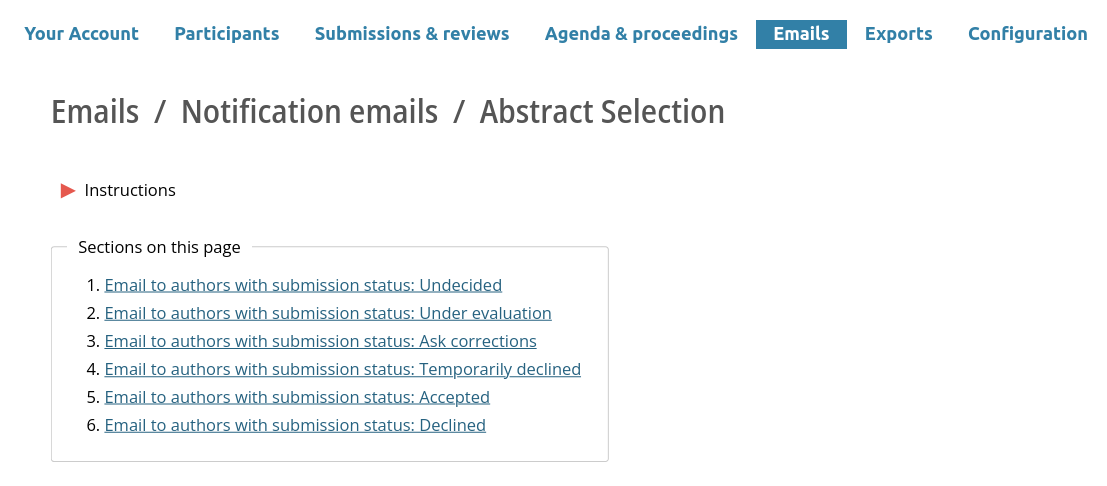Open the Ask corrections email link
The height and width of the screenshot is (486, 1107).
tap(320, 341)
